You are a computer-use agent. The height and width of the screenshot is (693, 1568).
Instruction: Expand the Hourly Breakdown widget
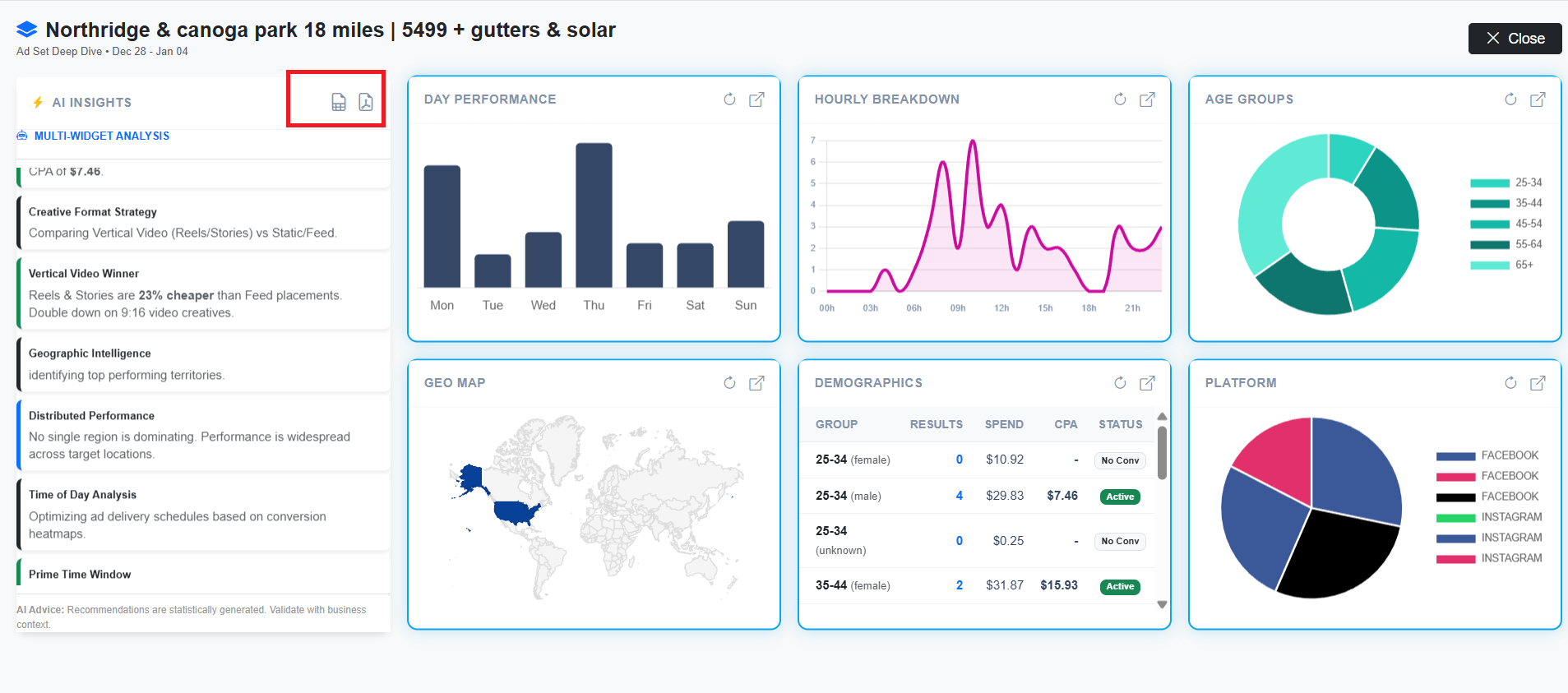click(x=1147, y=99)
